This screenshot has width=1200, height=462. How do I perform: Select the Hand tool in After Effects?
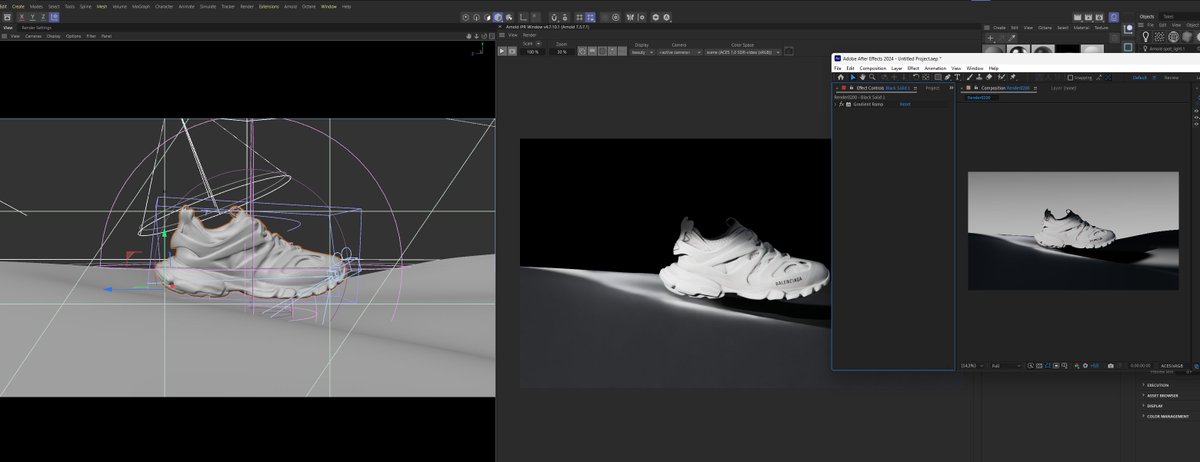click(862, 77)
